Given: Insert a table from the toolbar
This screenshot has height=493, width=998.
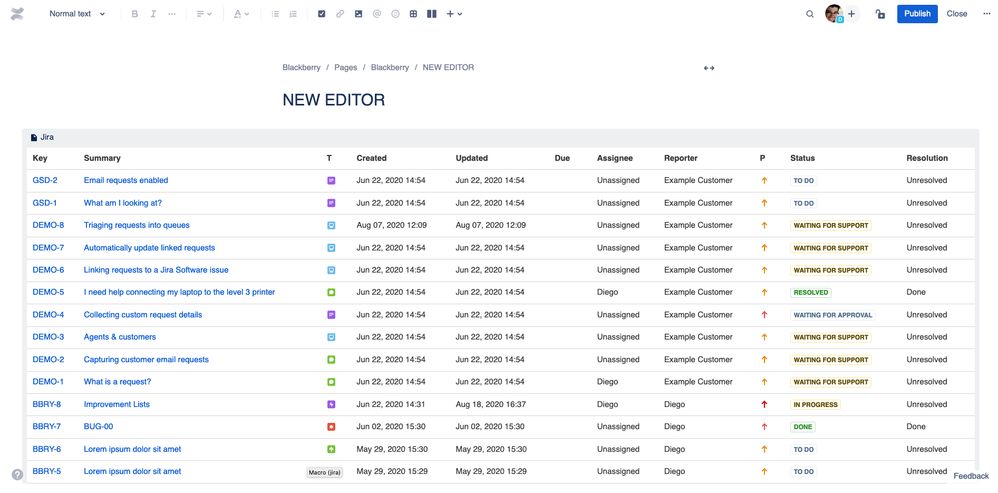Looking at the screenshot, I should [413, 13].
